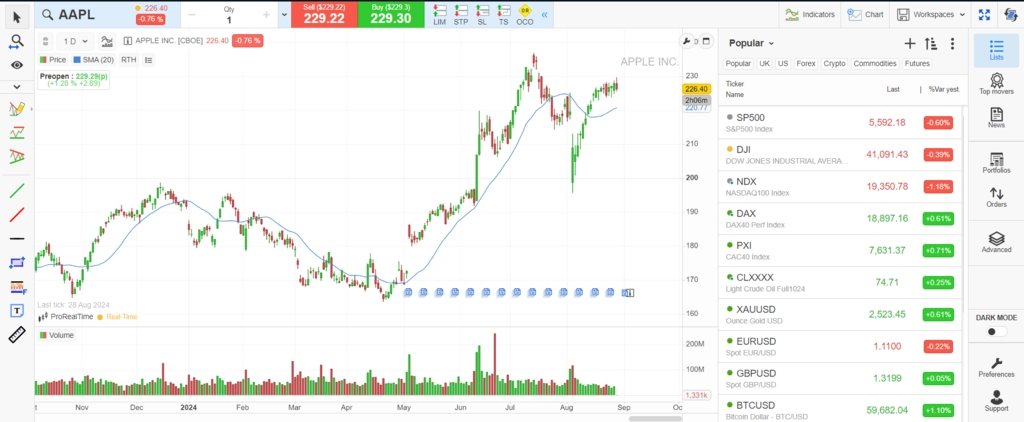Click the Sell 229.22 button
This screenshot has width=1024, height=422.
pos(324,14)
